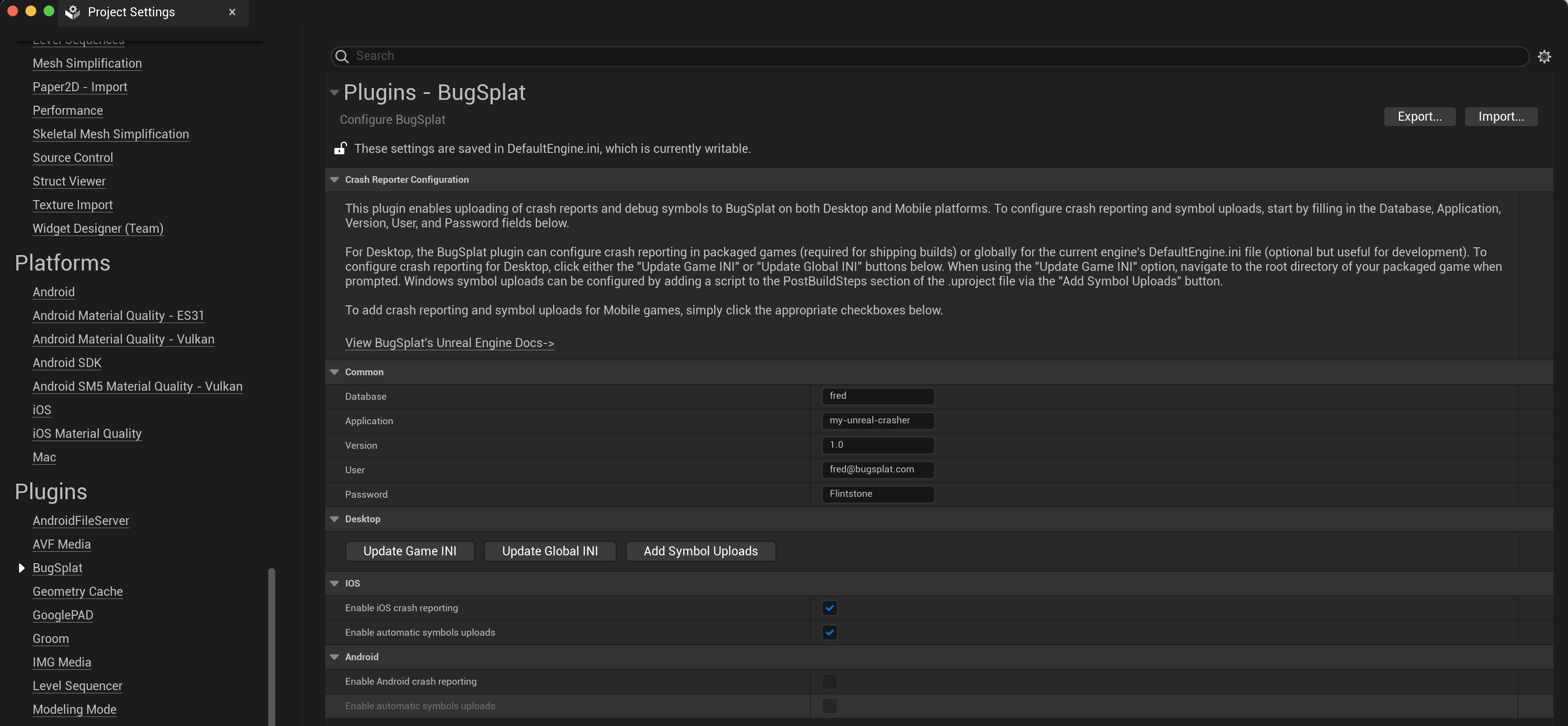
Task: Click the Export... button
Action: [x=1420, y=116]
